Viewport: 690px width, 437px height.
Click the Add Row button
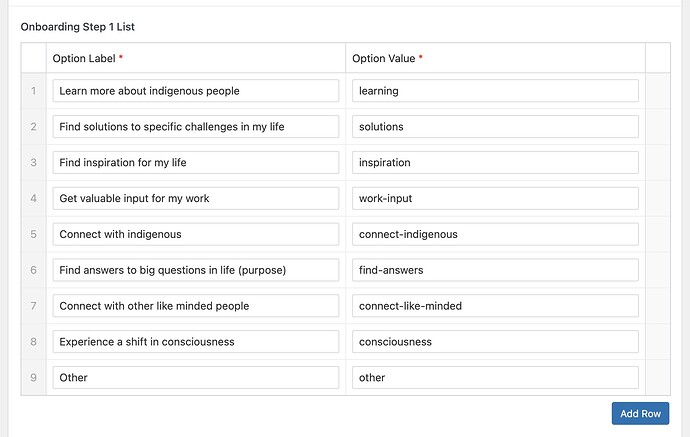point(640,413)
